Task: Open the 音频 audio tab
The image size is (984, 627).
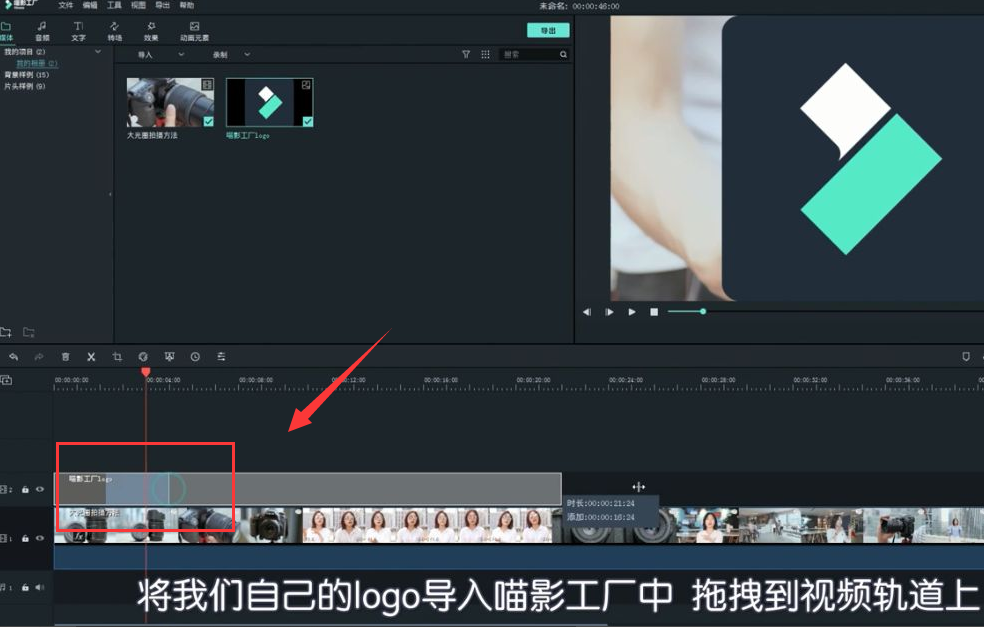Action: tap(42, 31)
